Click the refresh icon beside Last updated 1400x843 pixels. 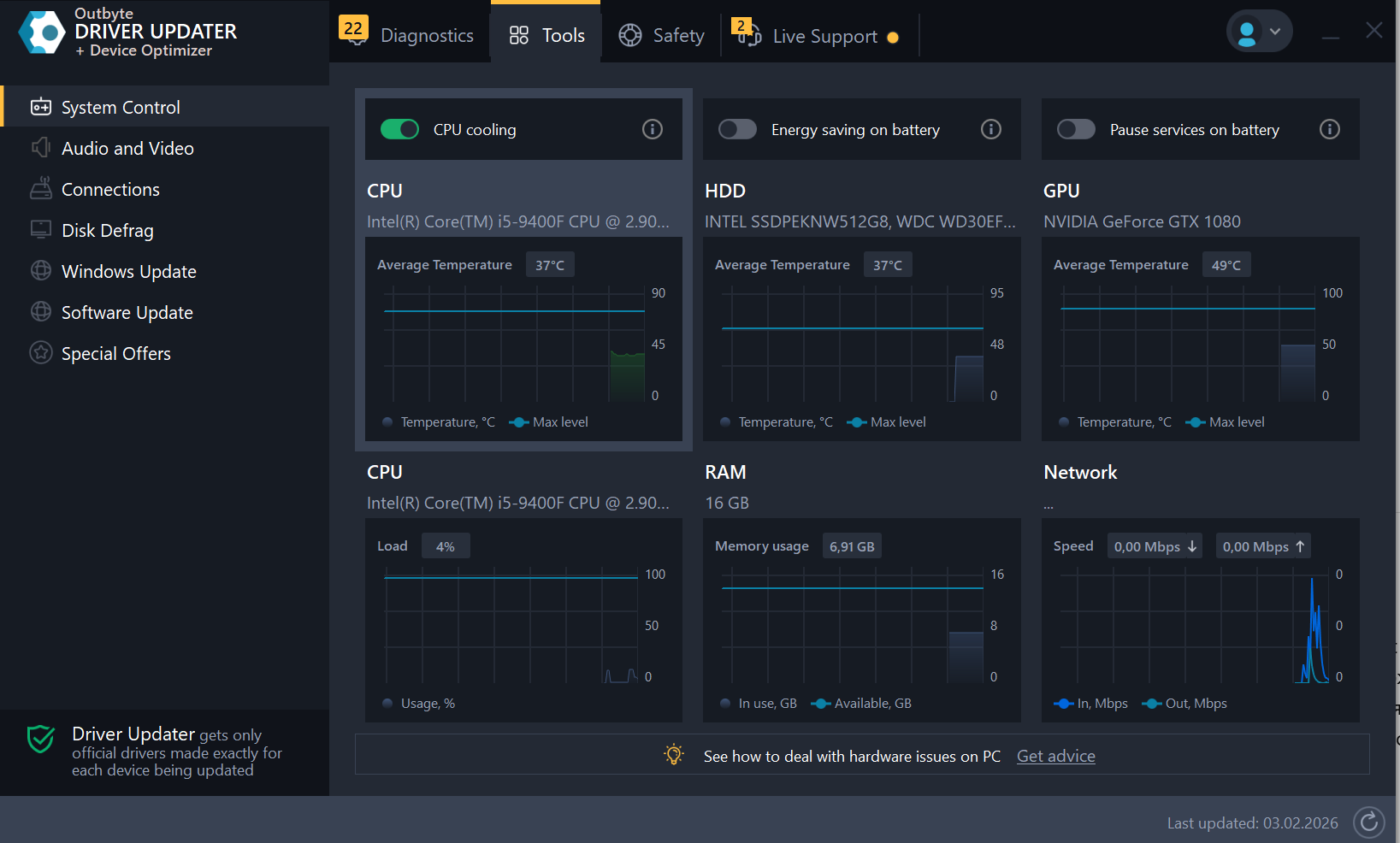click(1368, 822)
